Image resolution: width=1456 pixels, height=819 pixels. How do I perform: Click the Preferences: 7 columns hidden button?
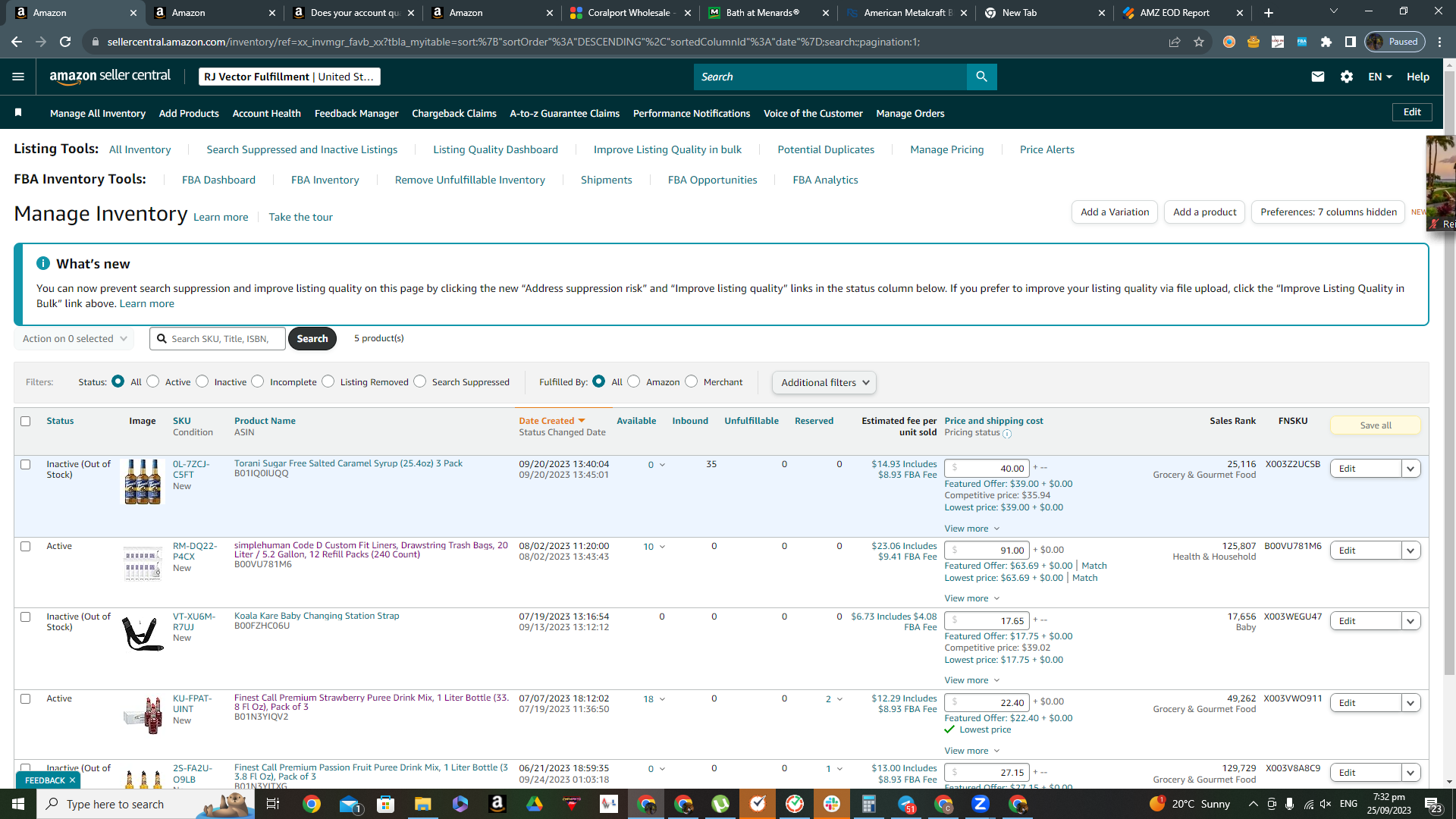(x=1329, y=212)
